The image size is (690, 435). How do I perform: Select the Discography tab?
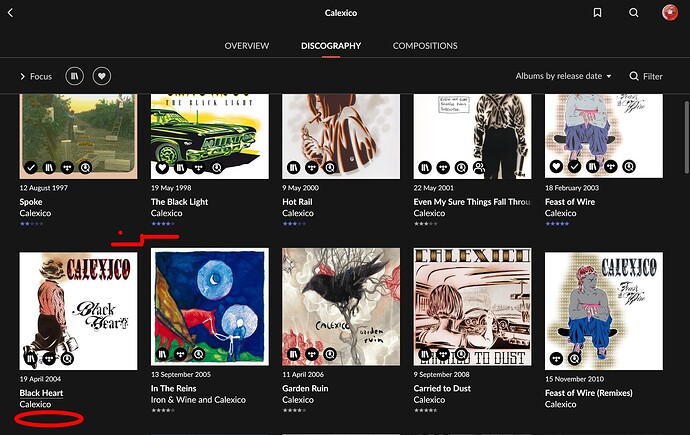[x=331, y=46]
